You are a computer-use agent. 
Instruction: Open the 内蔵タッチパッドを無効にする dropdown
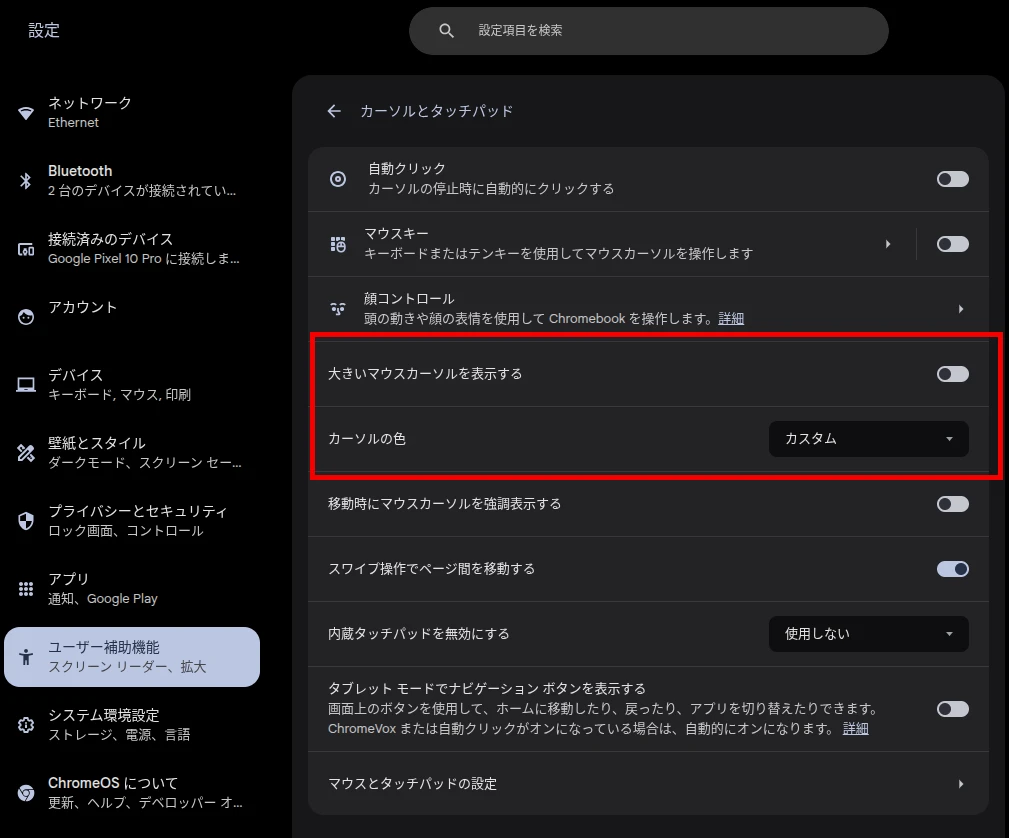[x=867, y=633]
